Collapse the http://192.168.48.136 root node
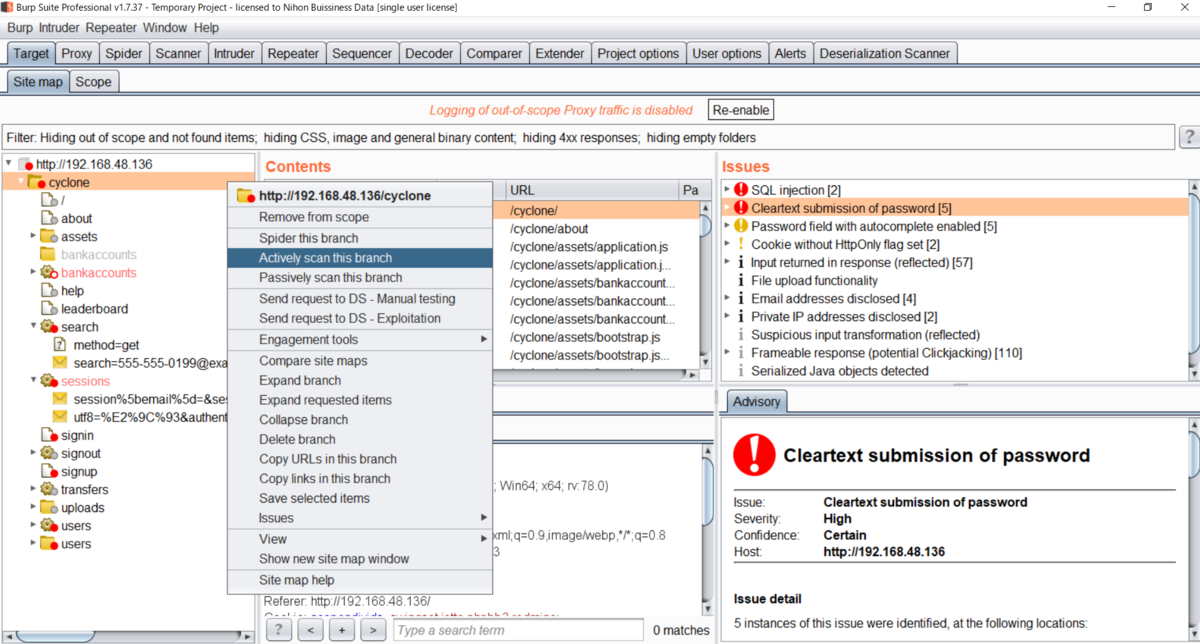Screen dimensions: 1200x644 [x=9, y=164]
